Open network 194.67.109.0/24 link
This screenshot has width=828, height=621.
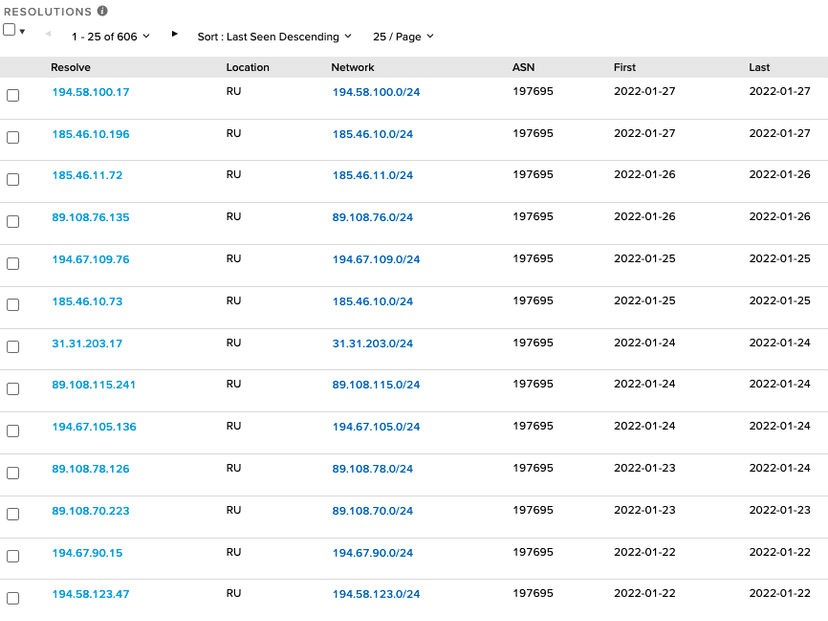376,259
